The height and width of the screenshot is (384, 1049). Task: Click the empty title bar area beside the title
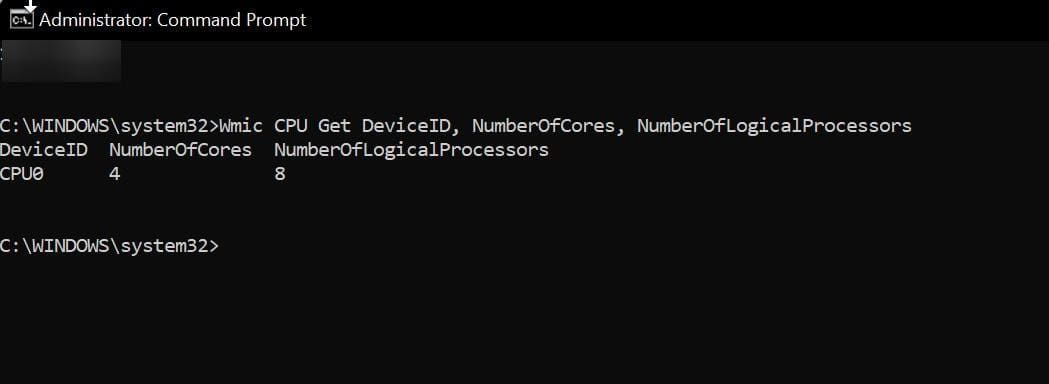pyautogui.click(x=676, y=20)
